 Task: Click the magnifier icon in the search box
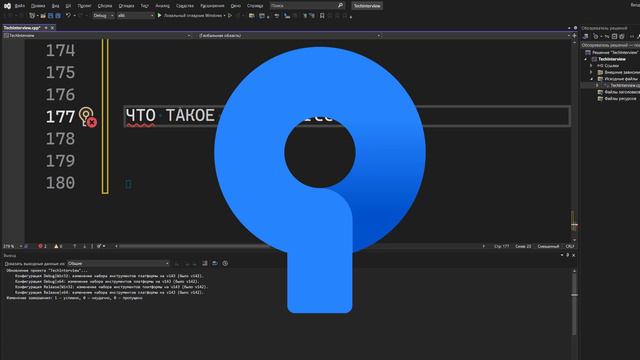click(x=340, y=6)
